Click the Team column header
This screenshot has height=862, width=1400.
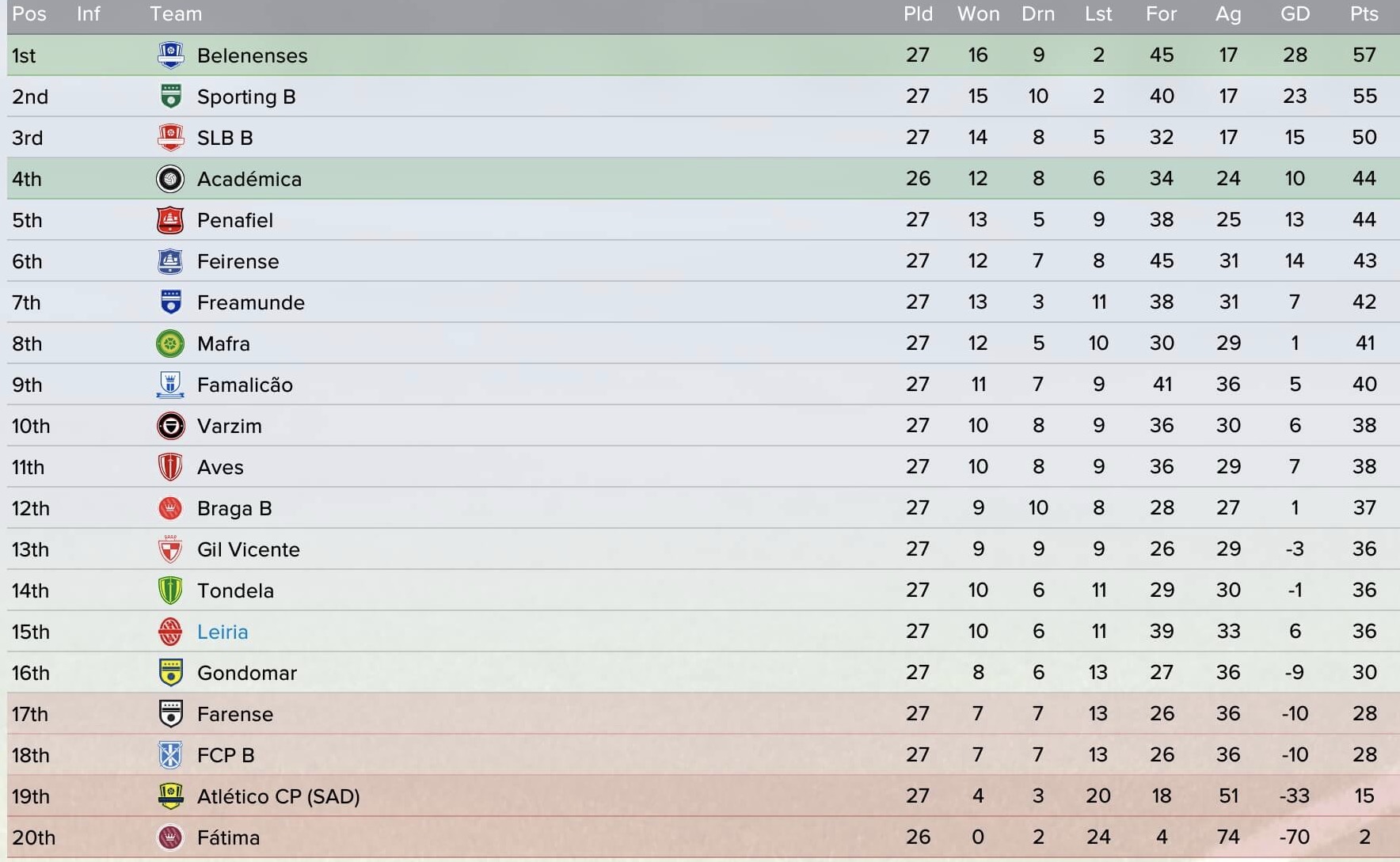(x=176, y=14)
